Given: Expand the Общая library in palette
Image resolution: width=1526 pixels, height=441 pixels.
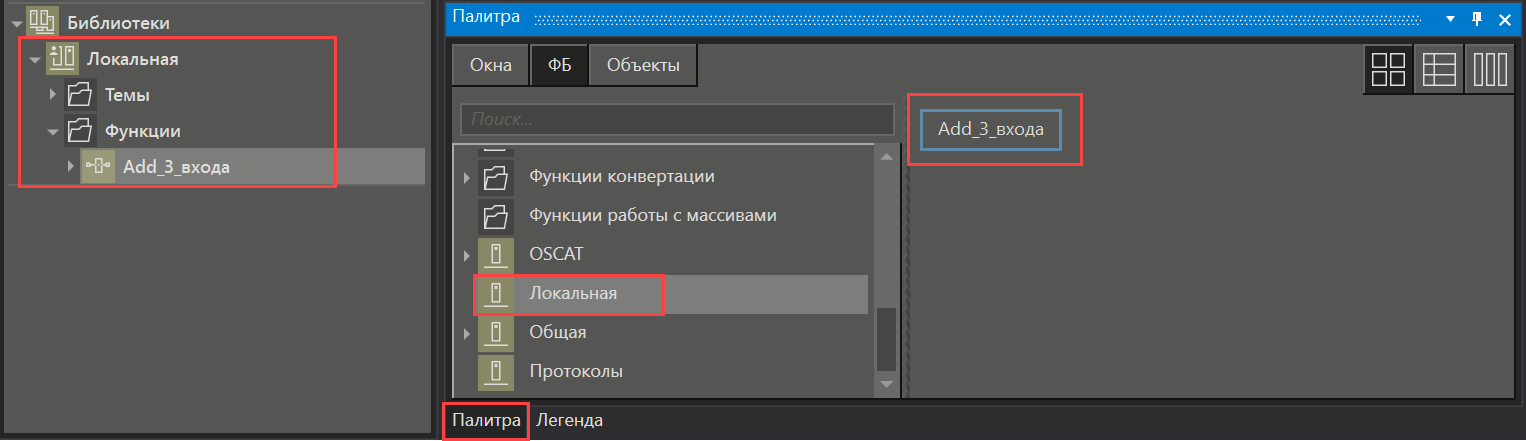Looking at the screenshot, I should 466,333.
